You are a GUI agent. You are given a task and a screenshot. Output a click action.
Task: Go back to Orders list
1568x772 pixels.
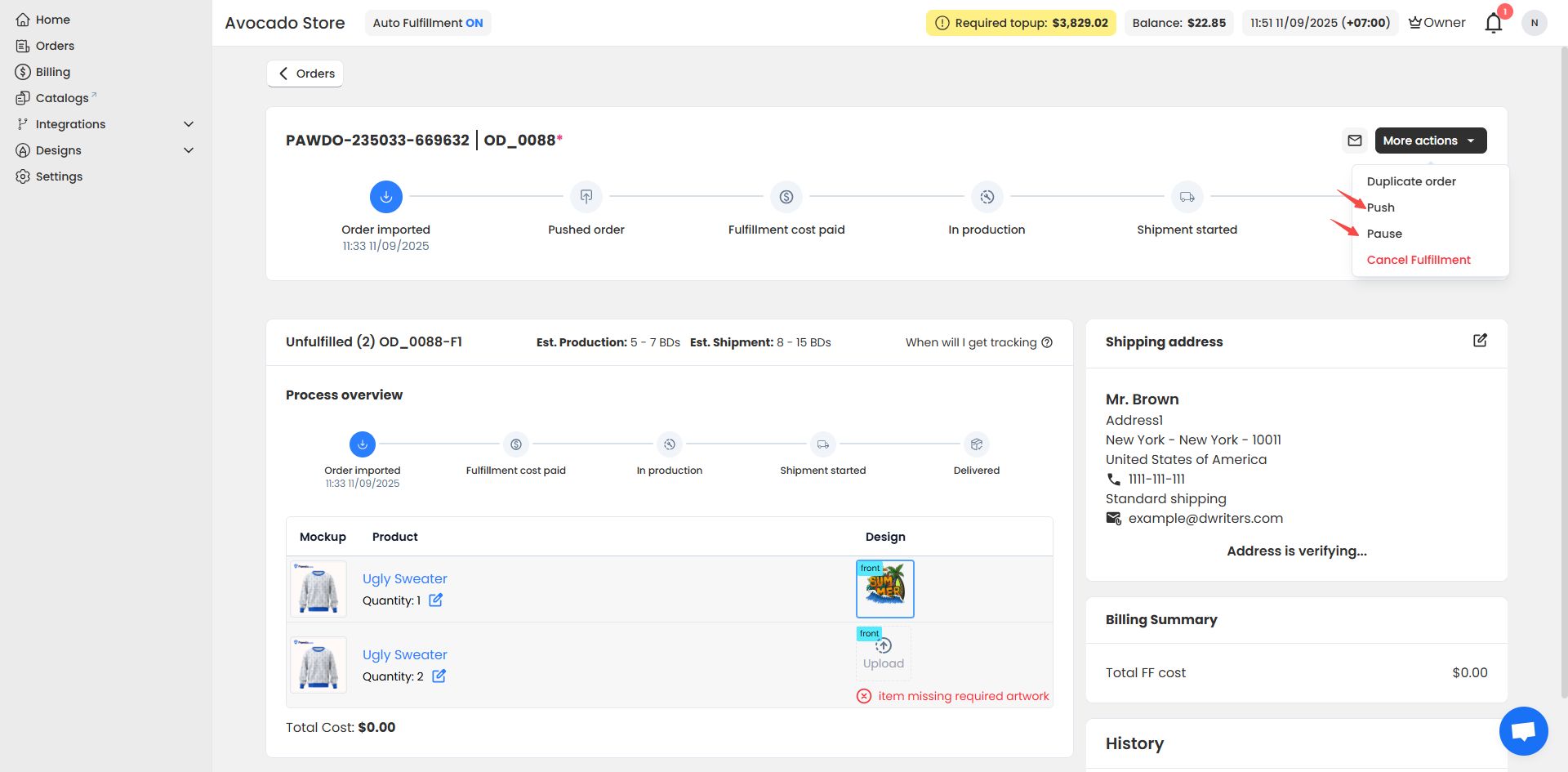[305, 74]
